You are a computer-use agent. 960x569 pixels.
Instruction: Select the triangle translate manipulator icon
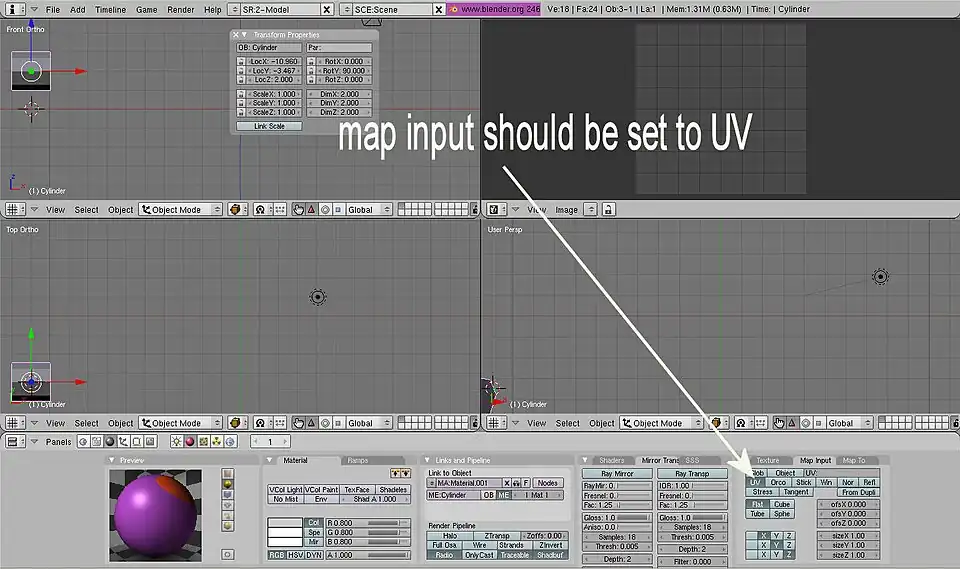311,210
